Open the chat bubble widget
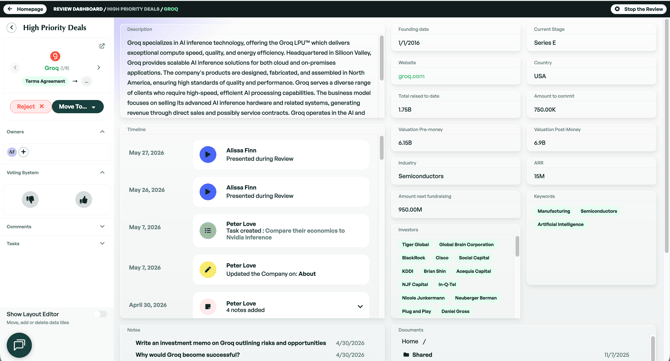Viewport: 670px width, 361px height. [x=19, y=345]
